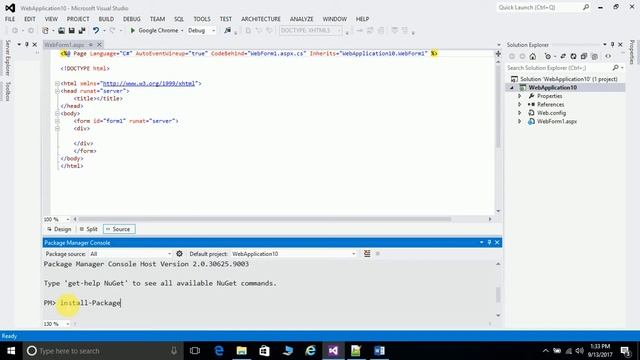Open the xhtml namespace link in code

pyautogui.click(x=149, y=83)
